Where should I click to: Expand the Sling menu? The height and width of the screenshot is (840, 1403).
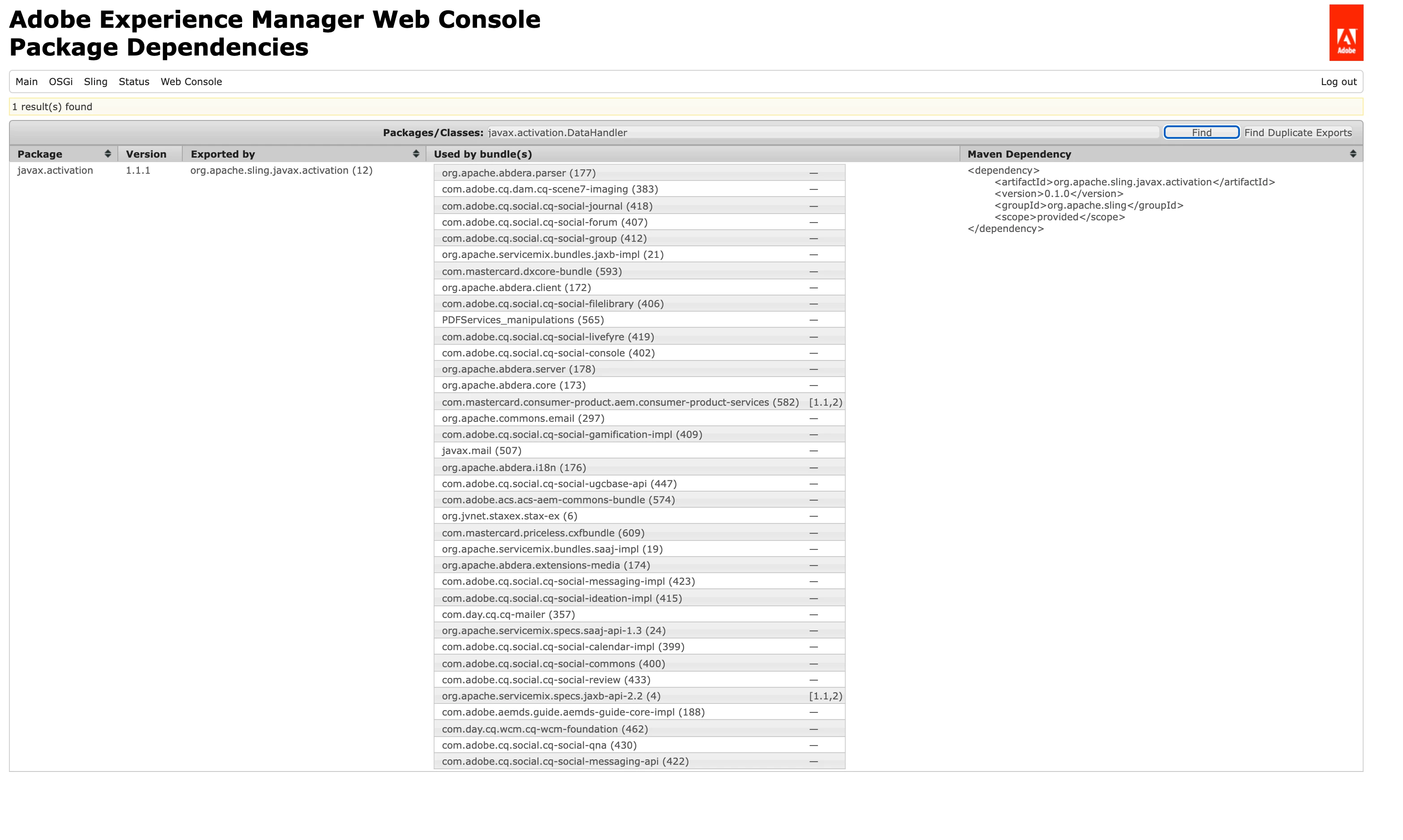coord(96,81)
